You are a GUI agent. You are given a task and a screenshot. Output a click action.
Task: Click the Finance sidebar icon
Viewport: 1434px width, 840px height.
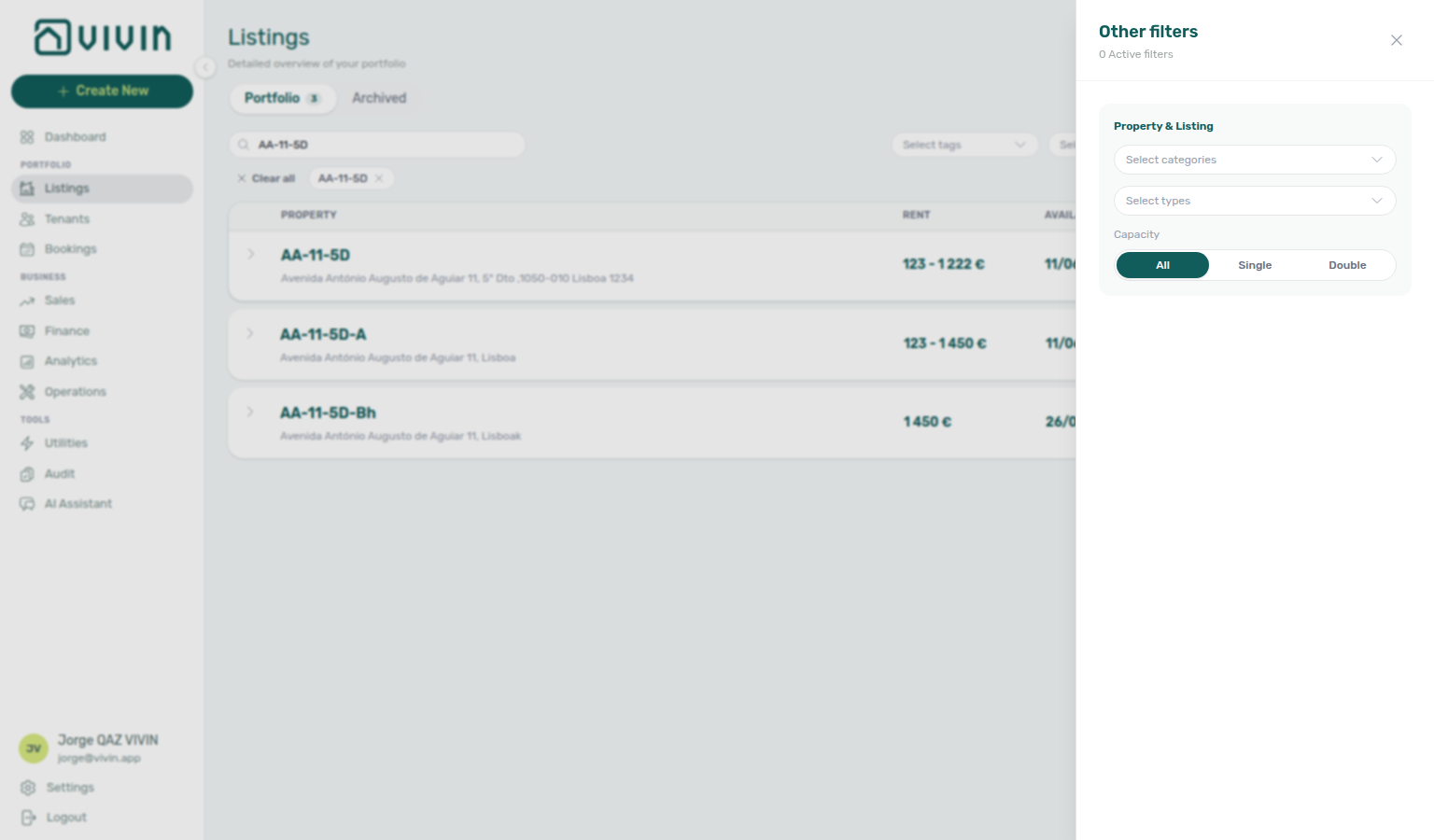coord(27,331)
